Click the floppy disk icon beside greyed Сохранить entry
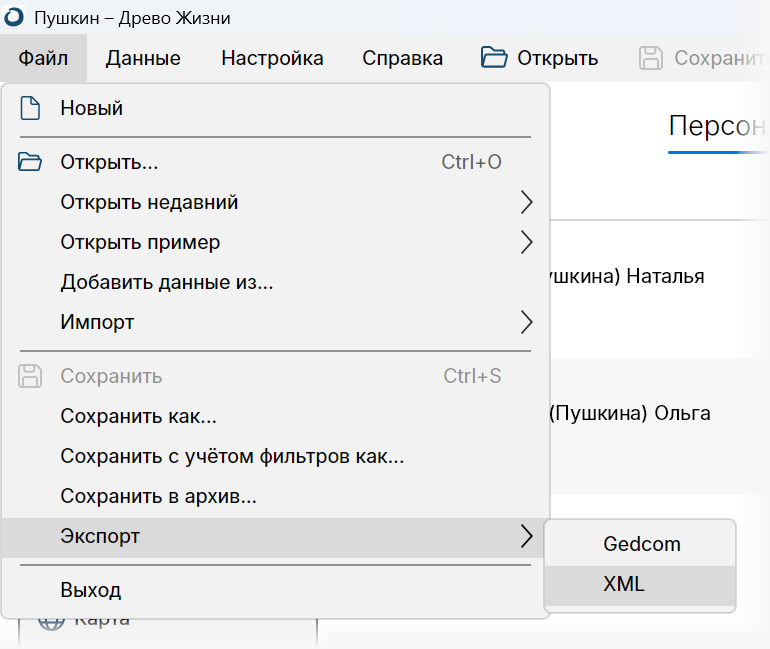The height and width of the screenshot is (649, 770). pos(30,376)
